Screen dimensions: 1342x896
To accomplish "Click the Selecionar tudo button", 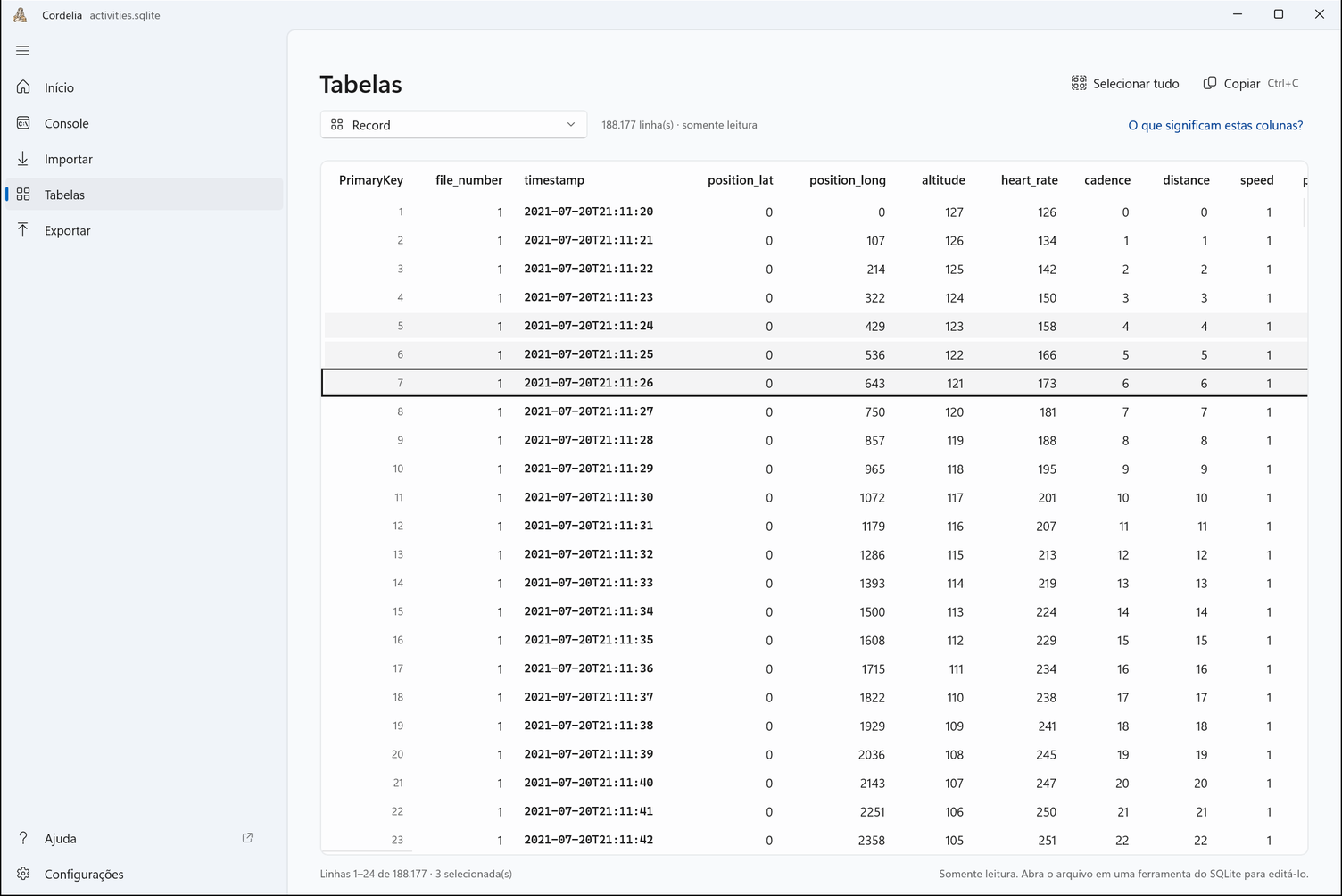I will click(x=1125, y=83).
